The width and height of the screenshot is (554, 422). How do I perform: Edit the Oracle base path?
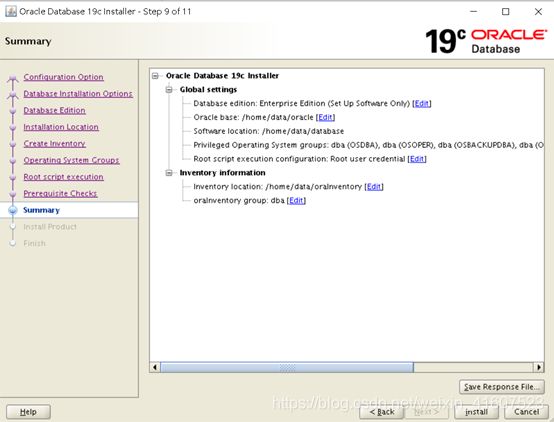(x=325, y=117)
